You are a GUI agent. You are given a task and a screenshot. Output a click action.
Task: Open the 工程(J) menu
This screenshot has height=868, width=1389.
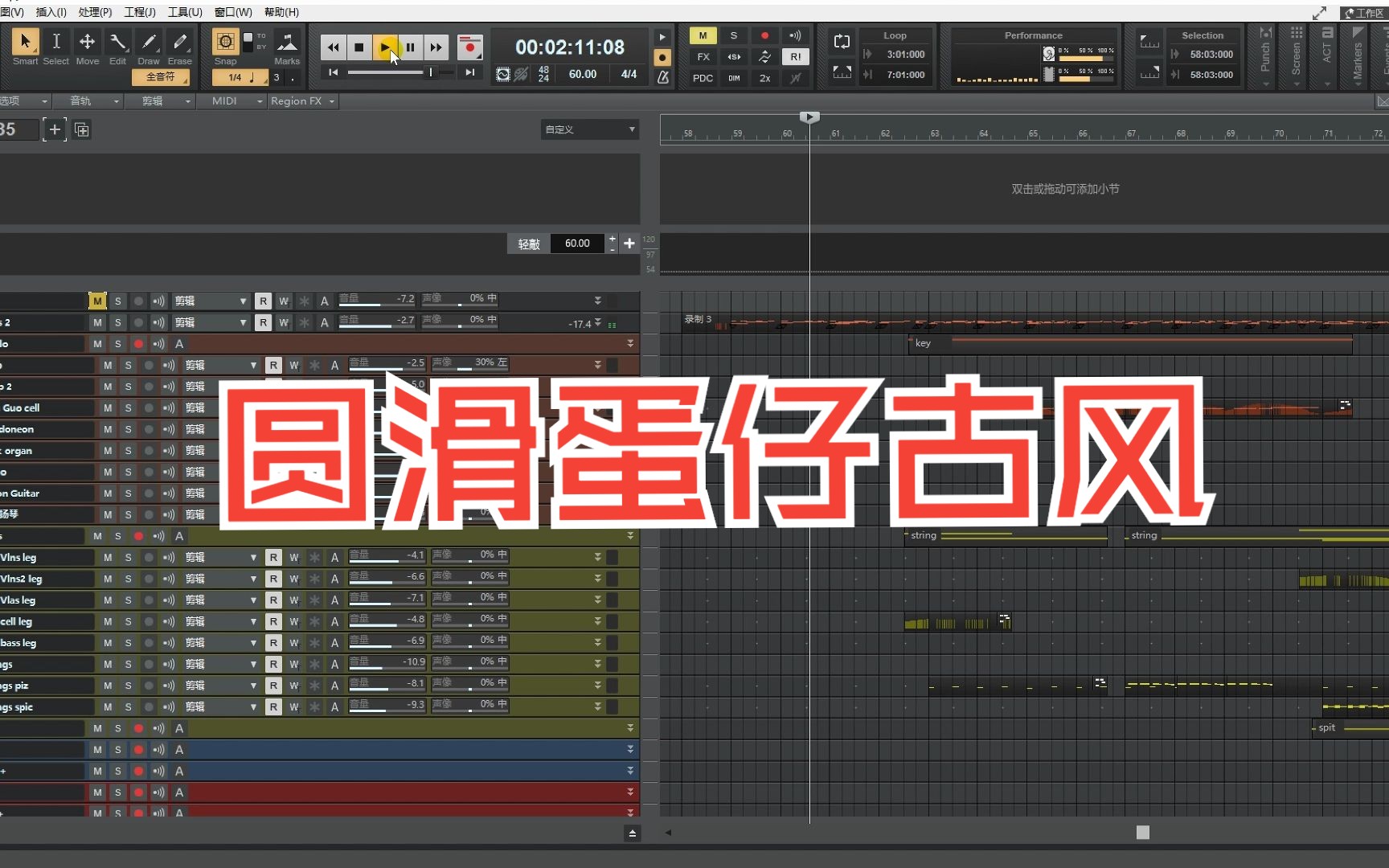pyautogui.click(x=140, y=12)
